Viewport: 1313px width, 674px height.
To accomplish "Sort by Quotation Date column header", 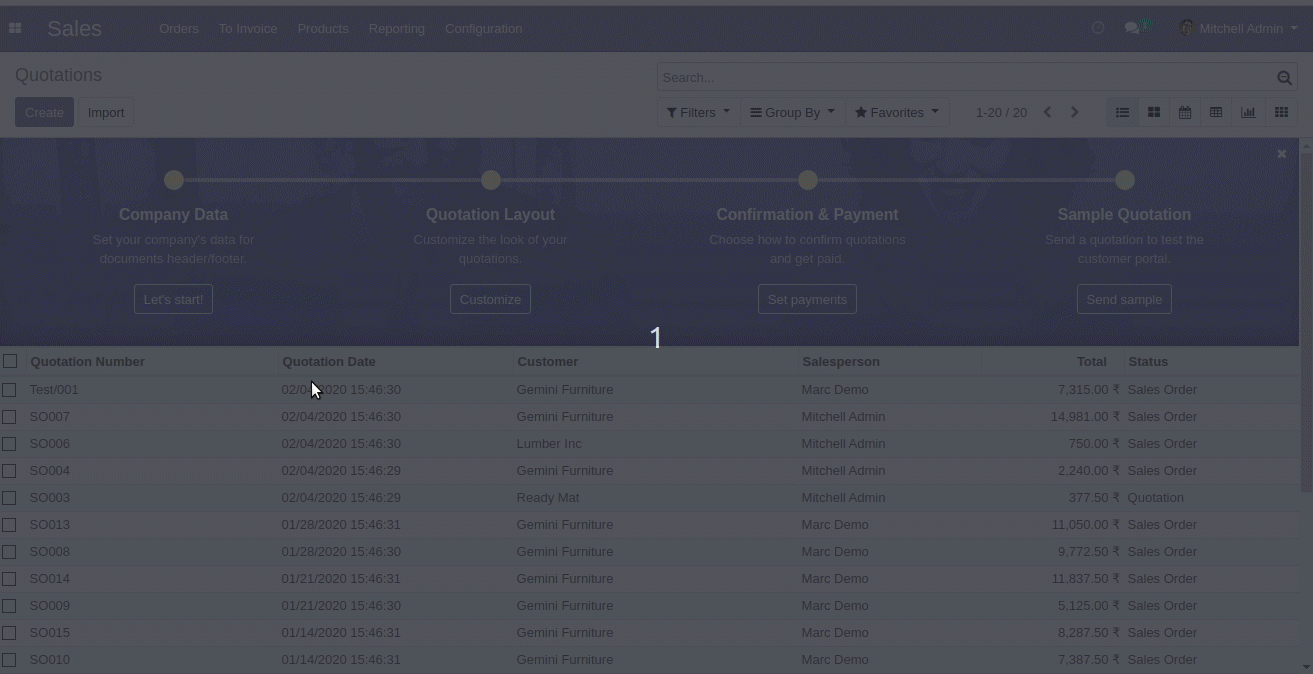I will (329, 361).
